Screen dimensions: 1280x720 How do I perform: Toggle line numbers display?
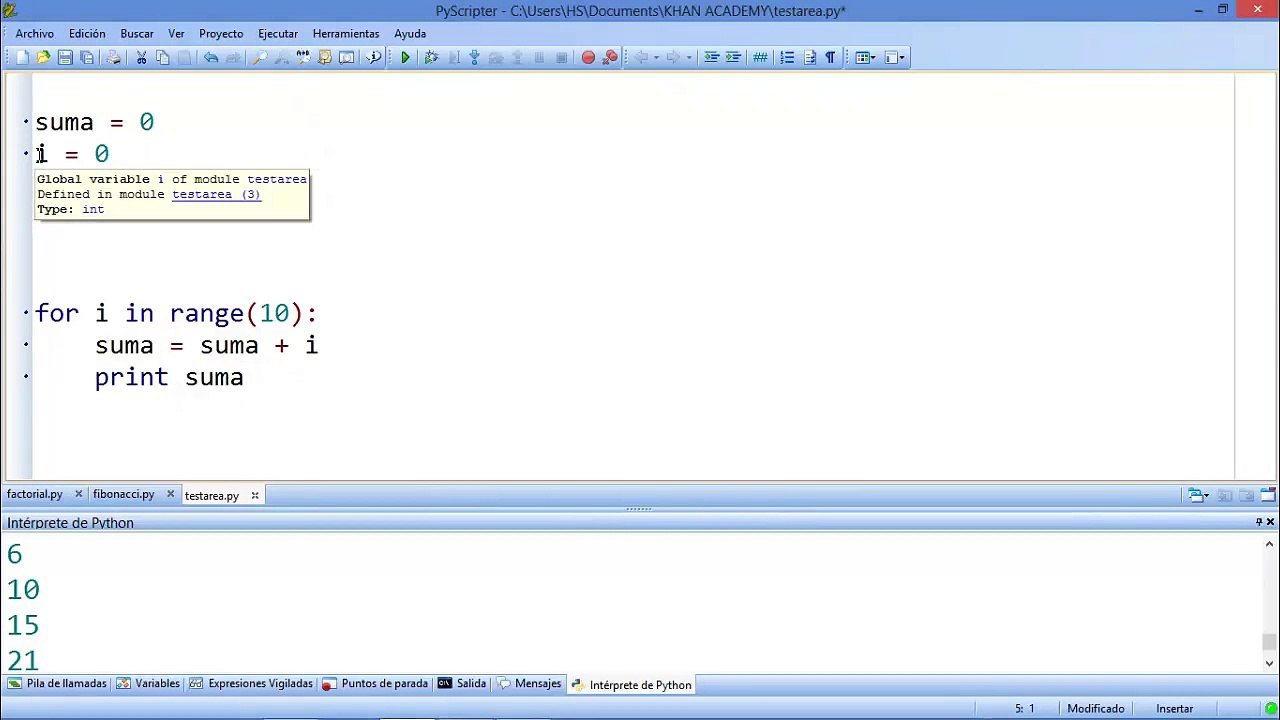(x=787, y=57)
